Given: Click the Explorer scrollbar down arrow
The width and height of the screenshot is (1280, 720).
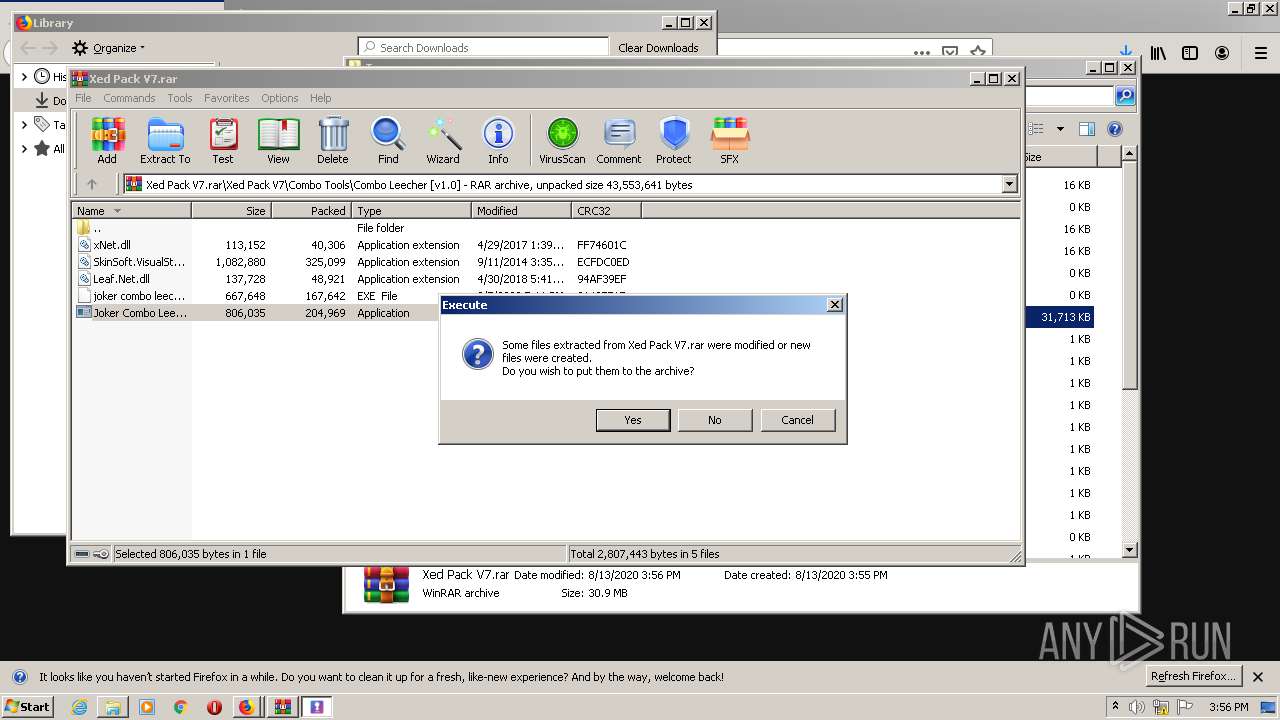Looking at the screenshot, I should click(1130, 549).
